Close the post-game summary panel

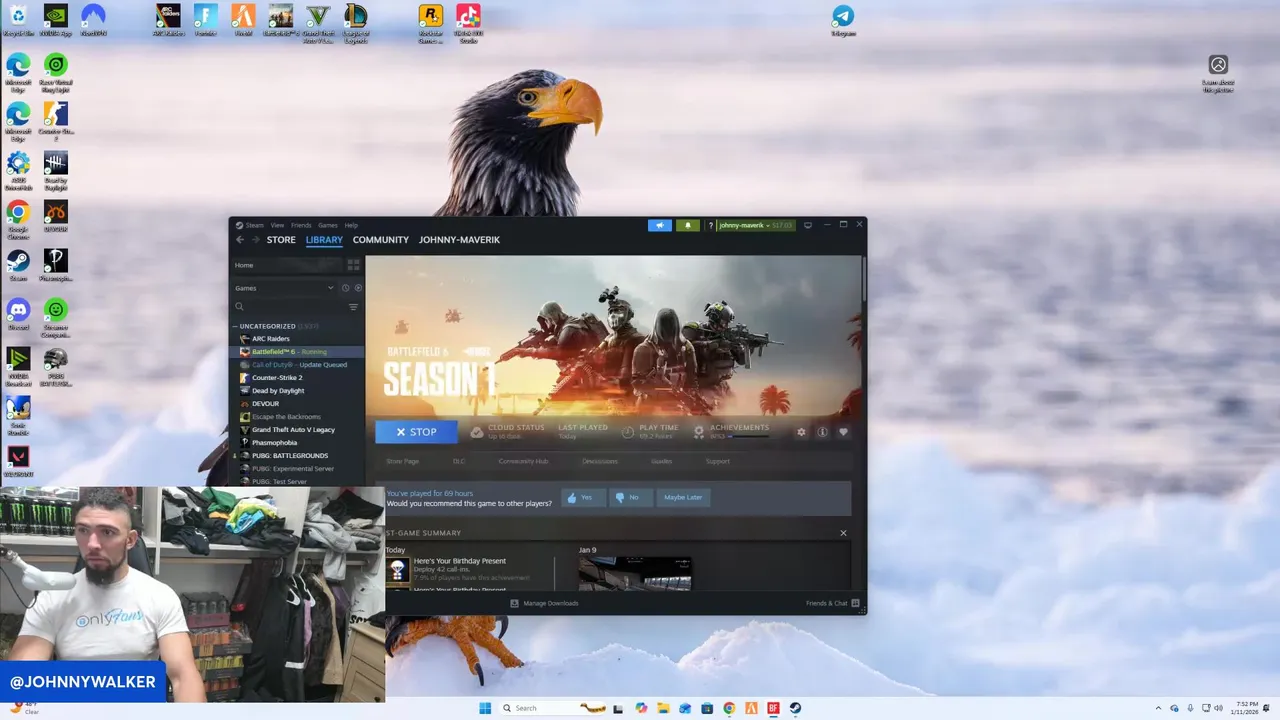click(x=843, y=533)
